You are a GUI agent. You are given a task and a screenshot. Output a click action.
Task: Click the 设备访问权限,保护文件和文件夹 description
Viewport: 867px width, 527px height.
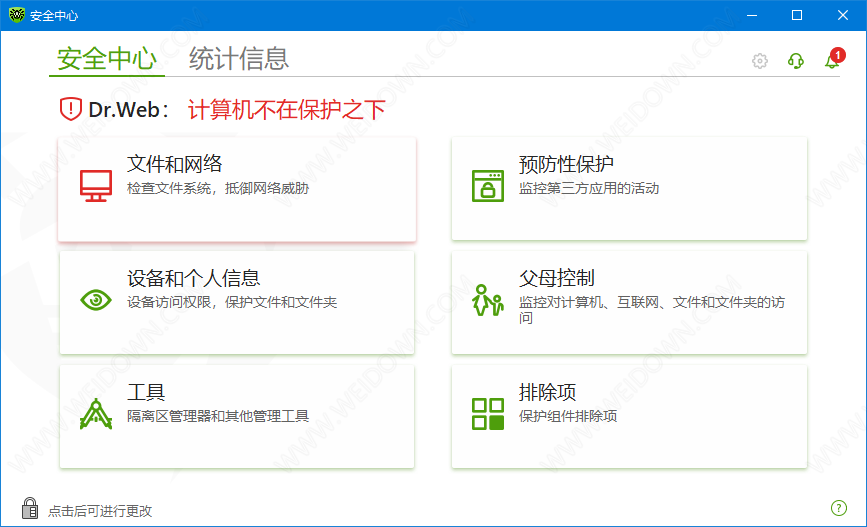click(x=232, y=302)
